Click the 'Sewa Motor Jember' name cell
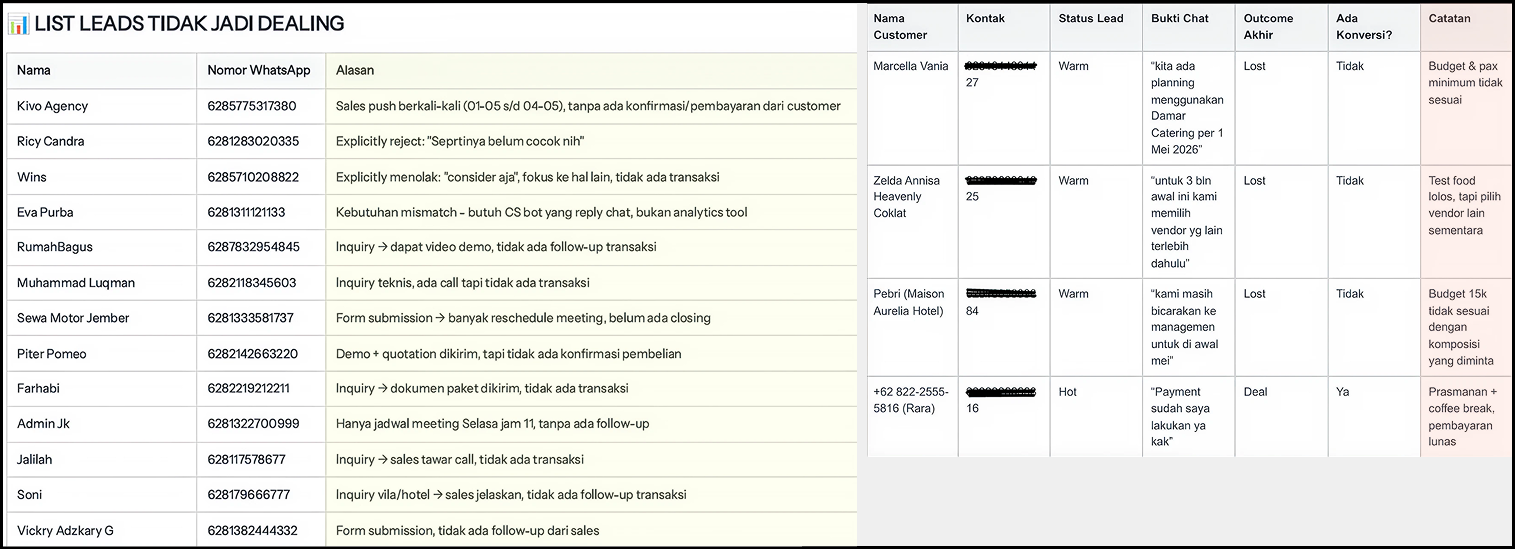The image size is (1515, 549). 101,318
